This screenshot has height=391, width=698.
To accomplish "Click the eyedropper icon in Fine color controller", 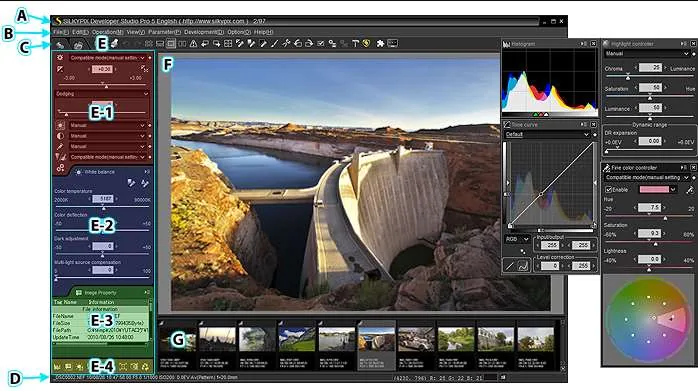I will [690, 190].
